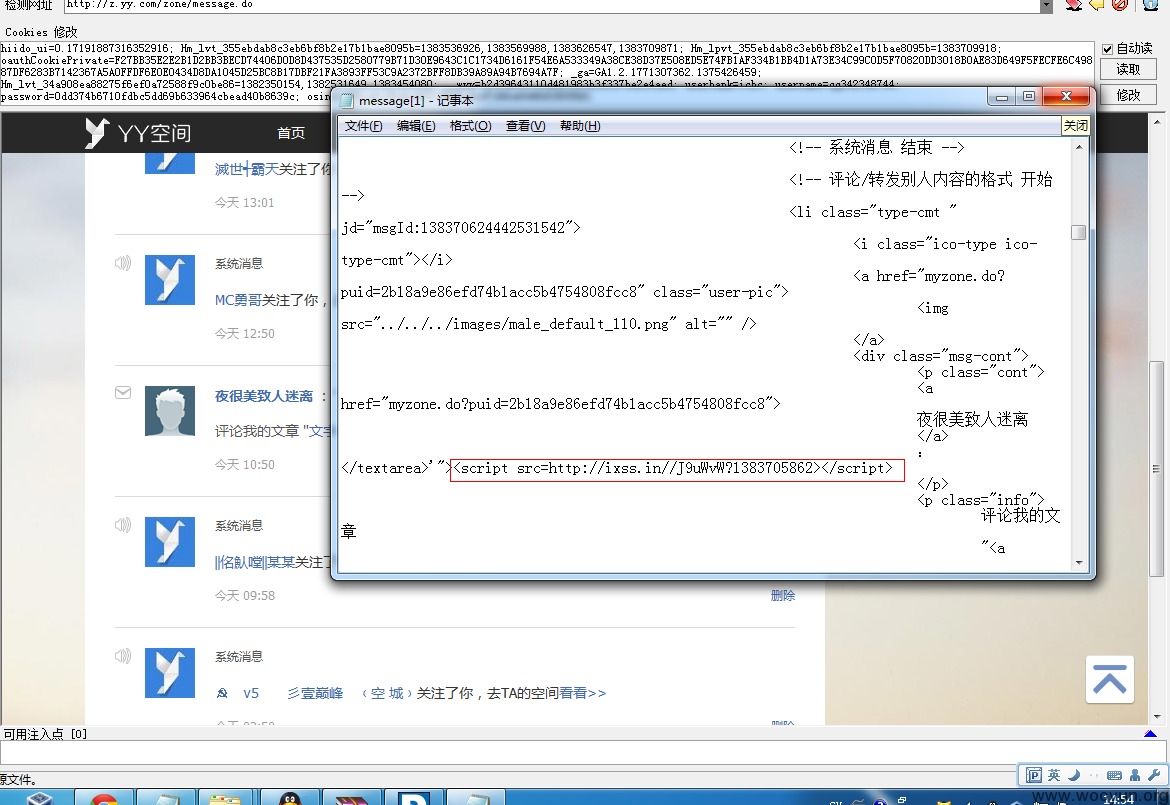Open Notepad 文件(F) menu
1170x805 pixels.
pos(363,126)
